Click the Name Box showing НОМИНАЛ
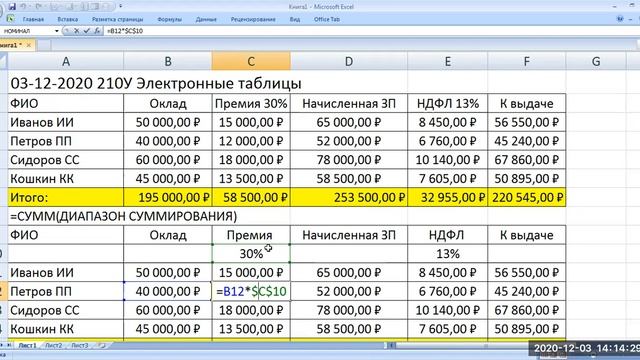The height and width of the screenshot is (360, 640). point(28,31)
